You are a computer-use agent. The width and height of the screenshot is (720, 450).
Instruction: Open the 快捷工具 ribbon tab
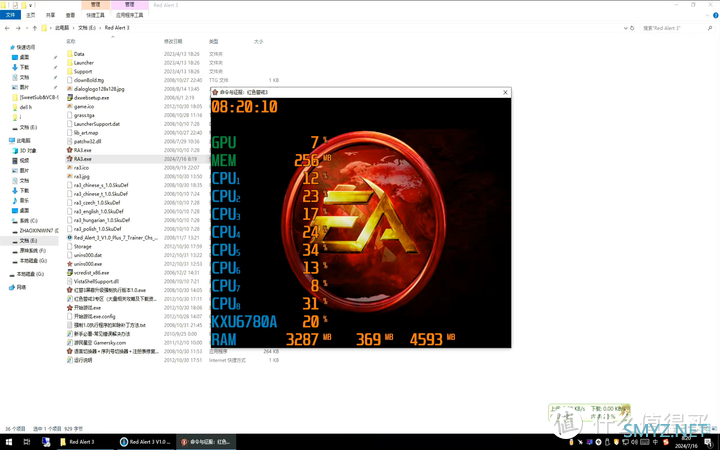(x=96, y=15)
